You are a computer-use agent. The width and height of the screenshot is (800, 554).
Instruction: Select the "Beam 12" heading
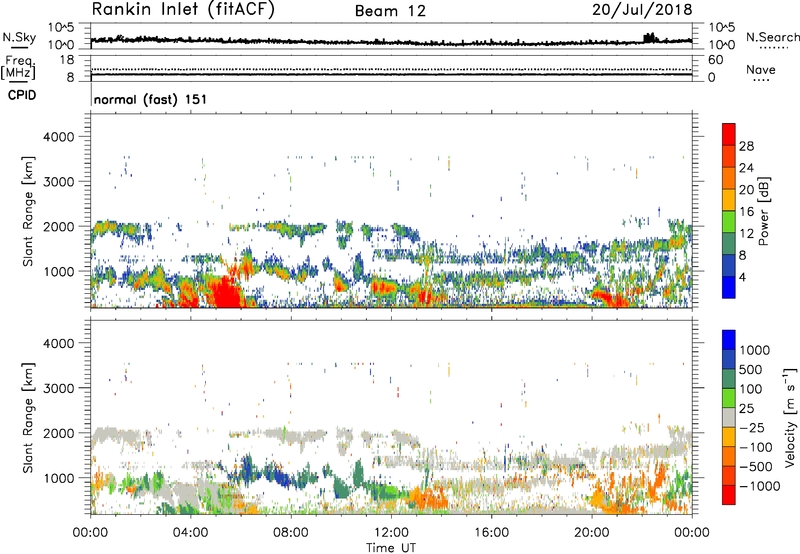click(390, 11)
